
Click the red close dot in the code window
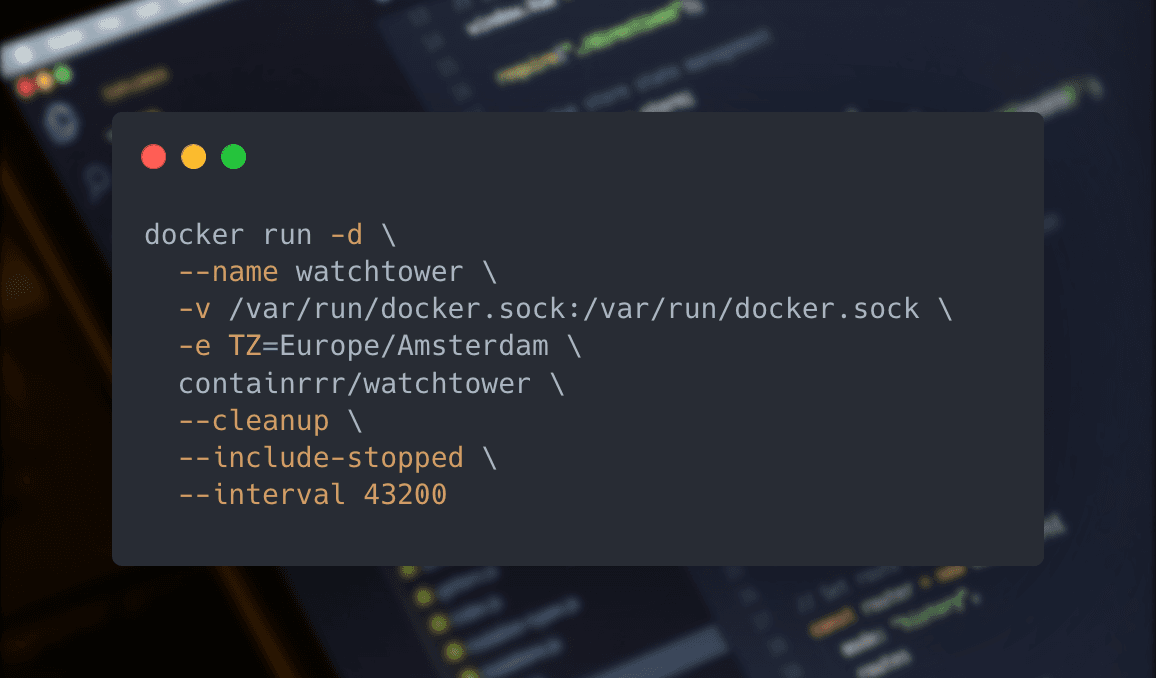pos(153,157)
